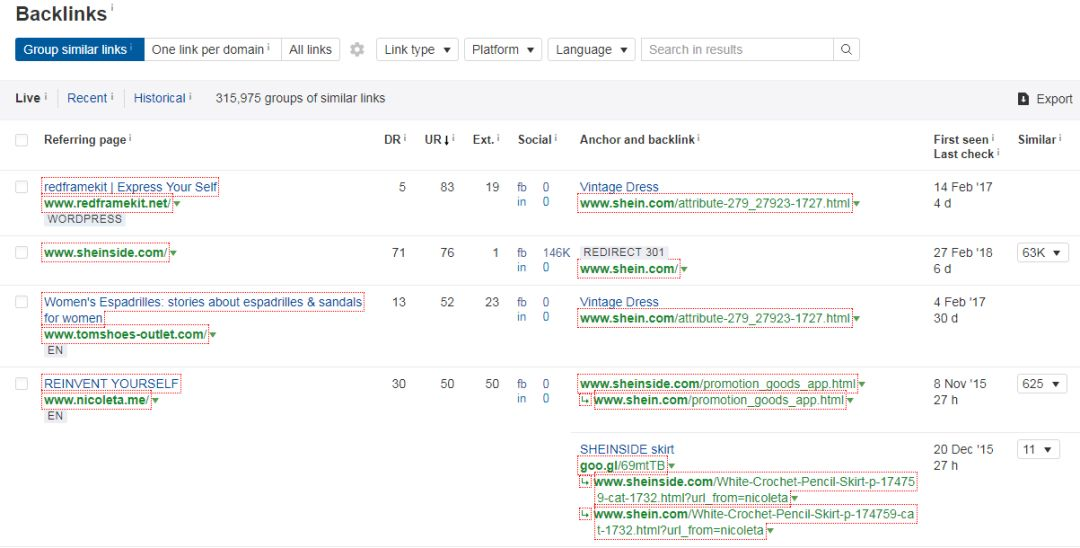
Task: Open the arrow menu next to www.redframekit.net/
Action: coord(177,204)
